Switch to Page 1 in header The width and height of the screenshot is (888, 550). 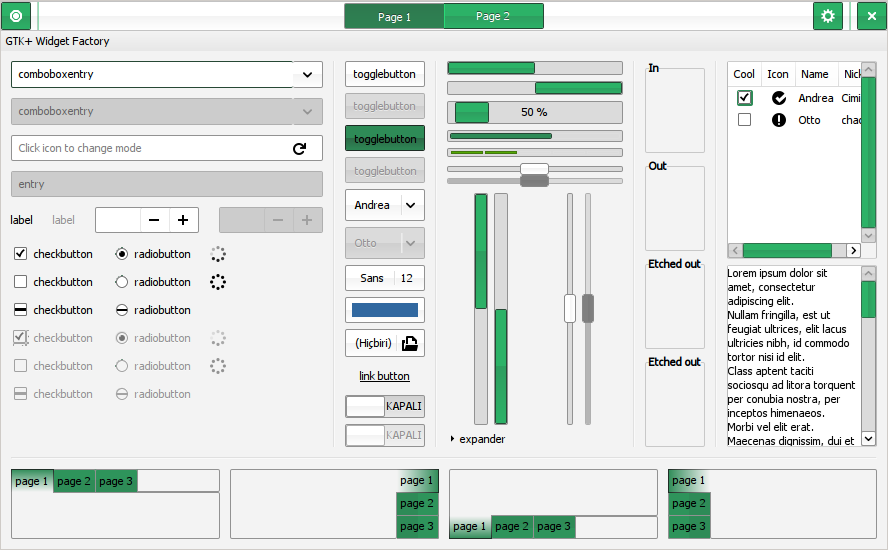tap(394, 16)
